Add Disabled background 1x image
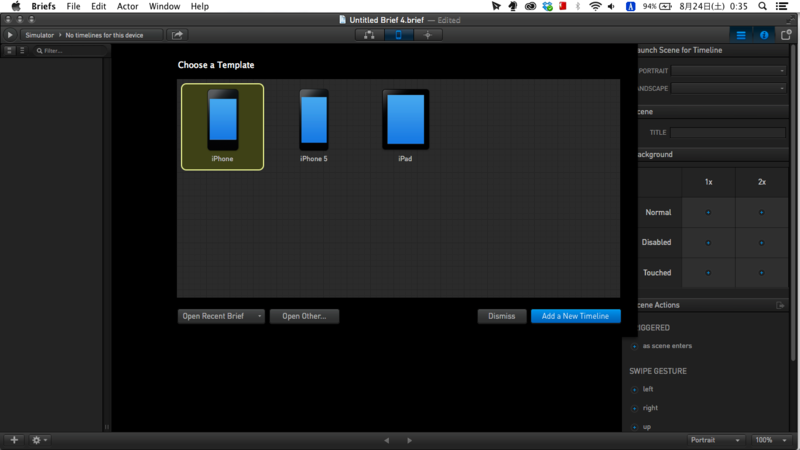Viewport: 800px width, 450px height. (x=708, y=242)
